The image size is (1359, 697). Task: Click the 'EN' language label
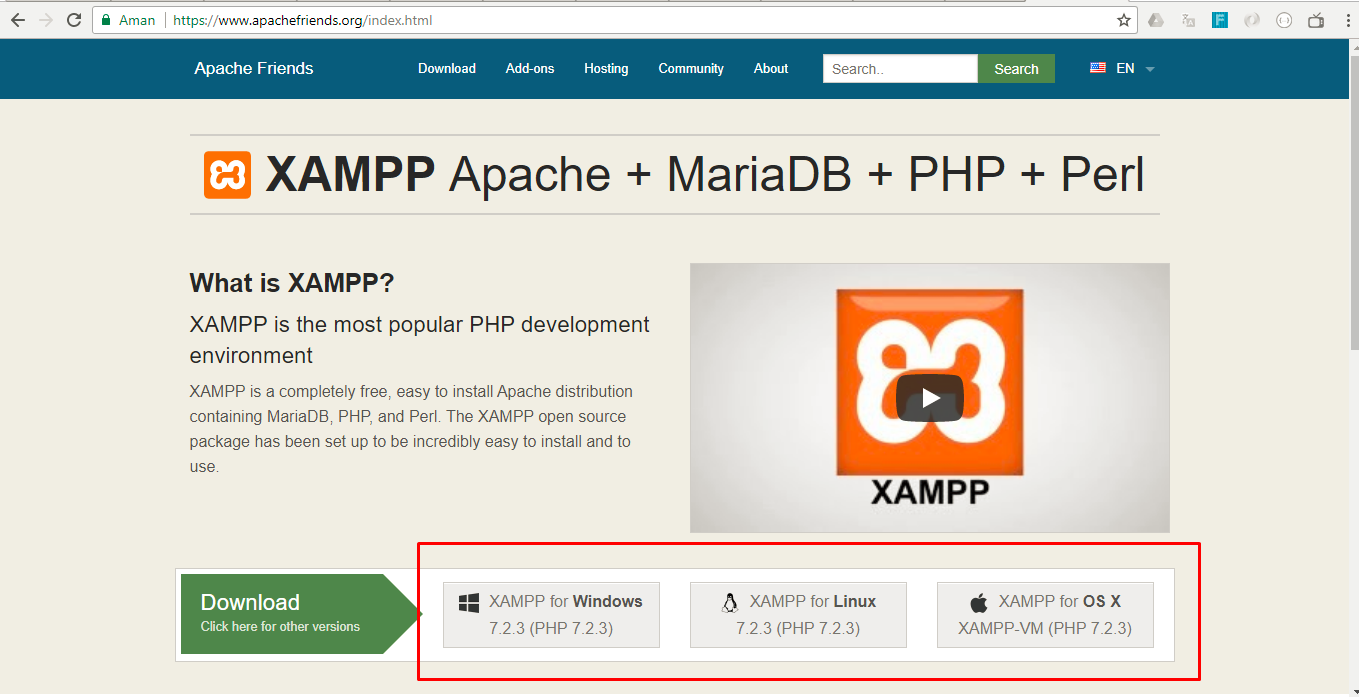1125,68
